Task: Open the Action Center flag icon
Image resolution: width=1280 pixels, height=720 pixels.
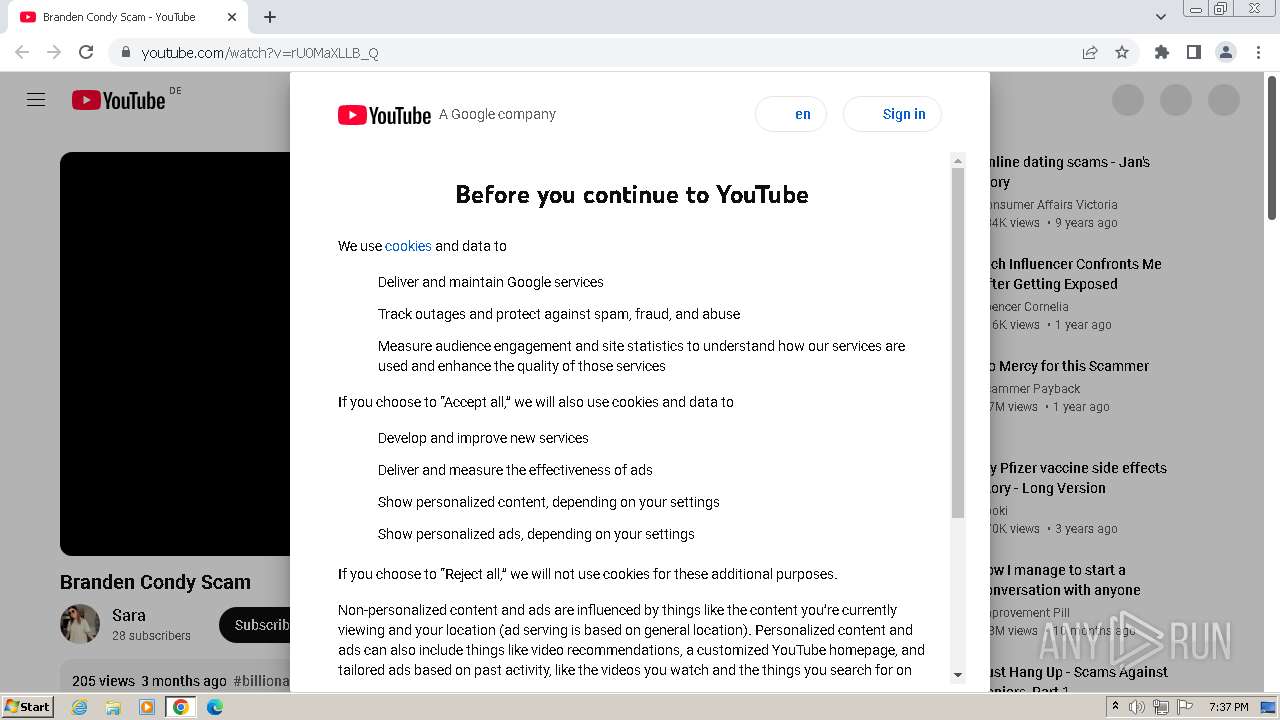Action: (x=1185, y=707)
